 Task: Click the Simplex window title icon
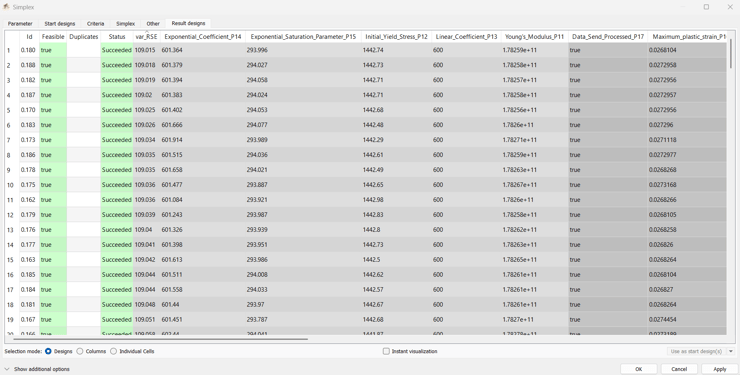[6, 7]
